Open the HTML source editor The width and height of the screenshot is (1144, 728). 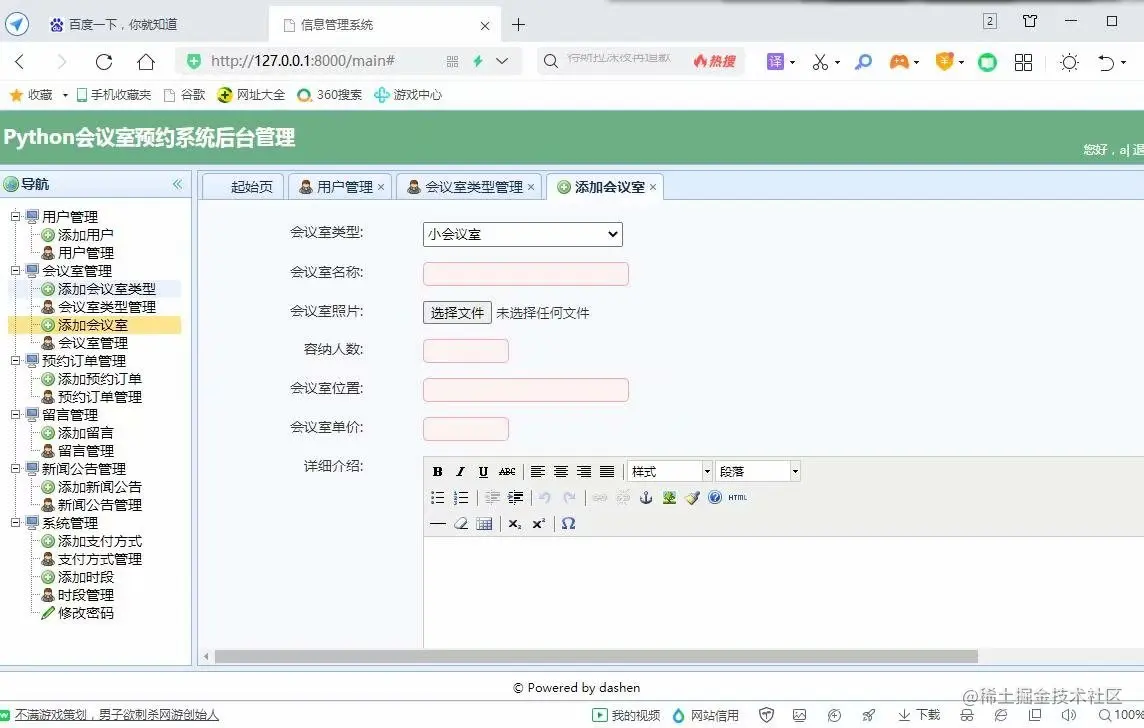[x=738, y=497]
